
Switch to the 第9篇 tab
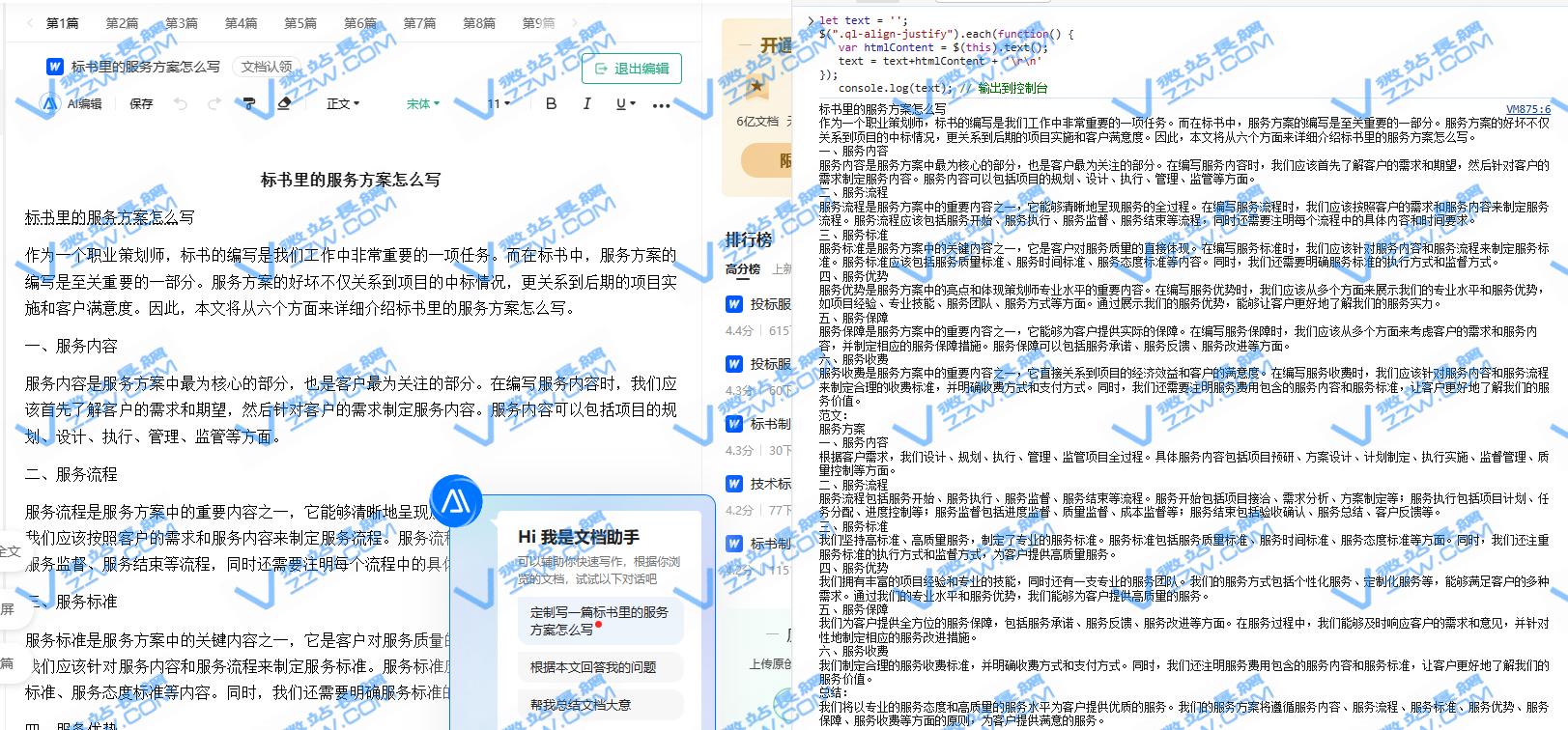click(538, 22)
